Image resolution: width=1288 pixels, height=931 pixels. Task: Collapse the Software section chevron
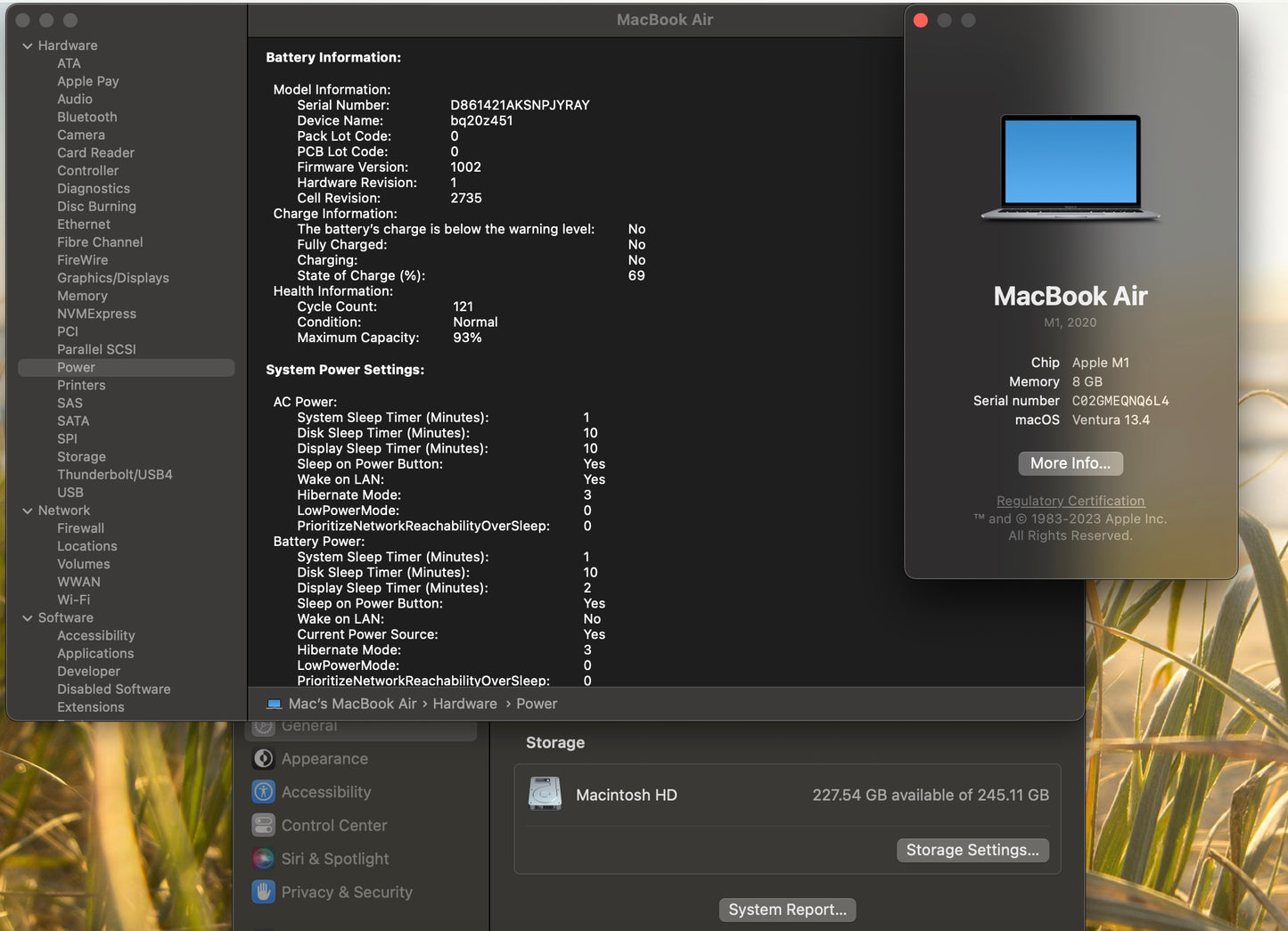coord(28,617)
